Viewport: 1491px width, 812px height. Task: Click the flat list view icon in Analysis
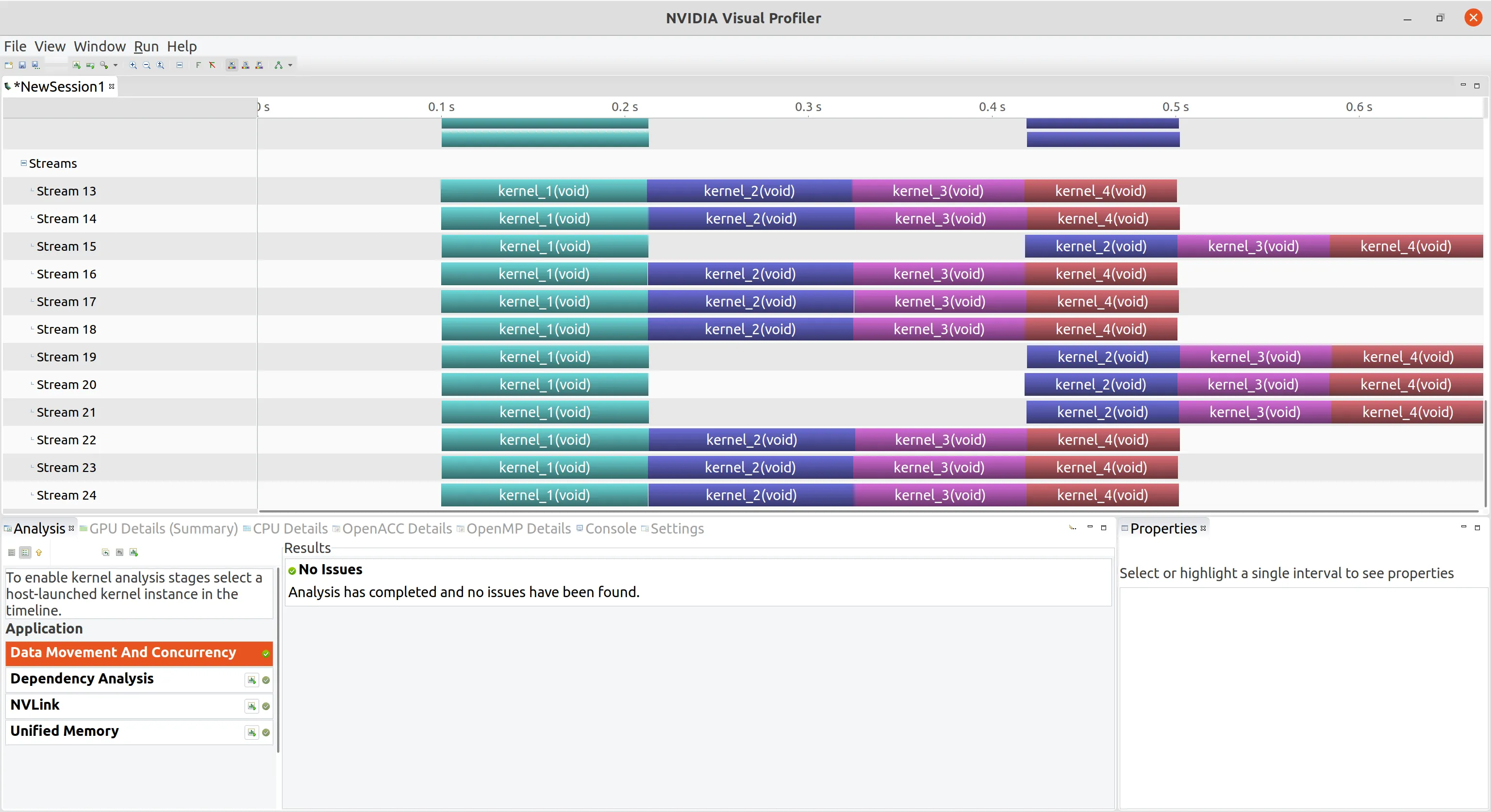click(x=12, y=553)
